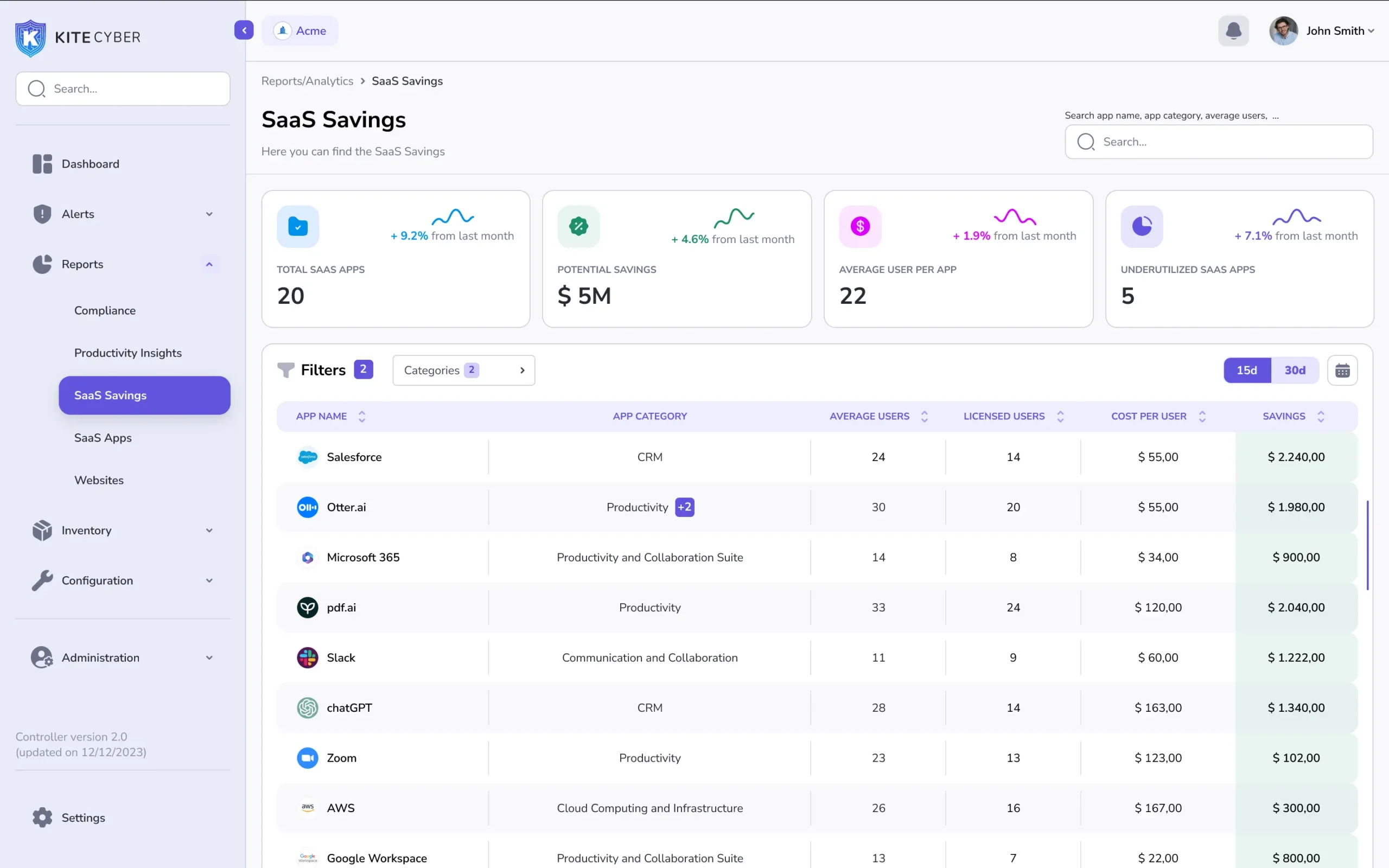Sort by App Name column arrows

361,416
